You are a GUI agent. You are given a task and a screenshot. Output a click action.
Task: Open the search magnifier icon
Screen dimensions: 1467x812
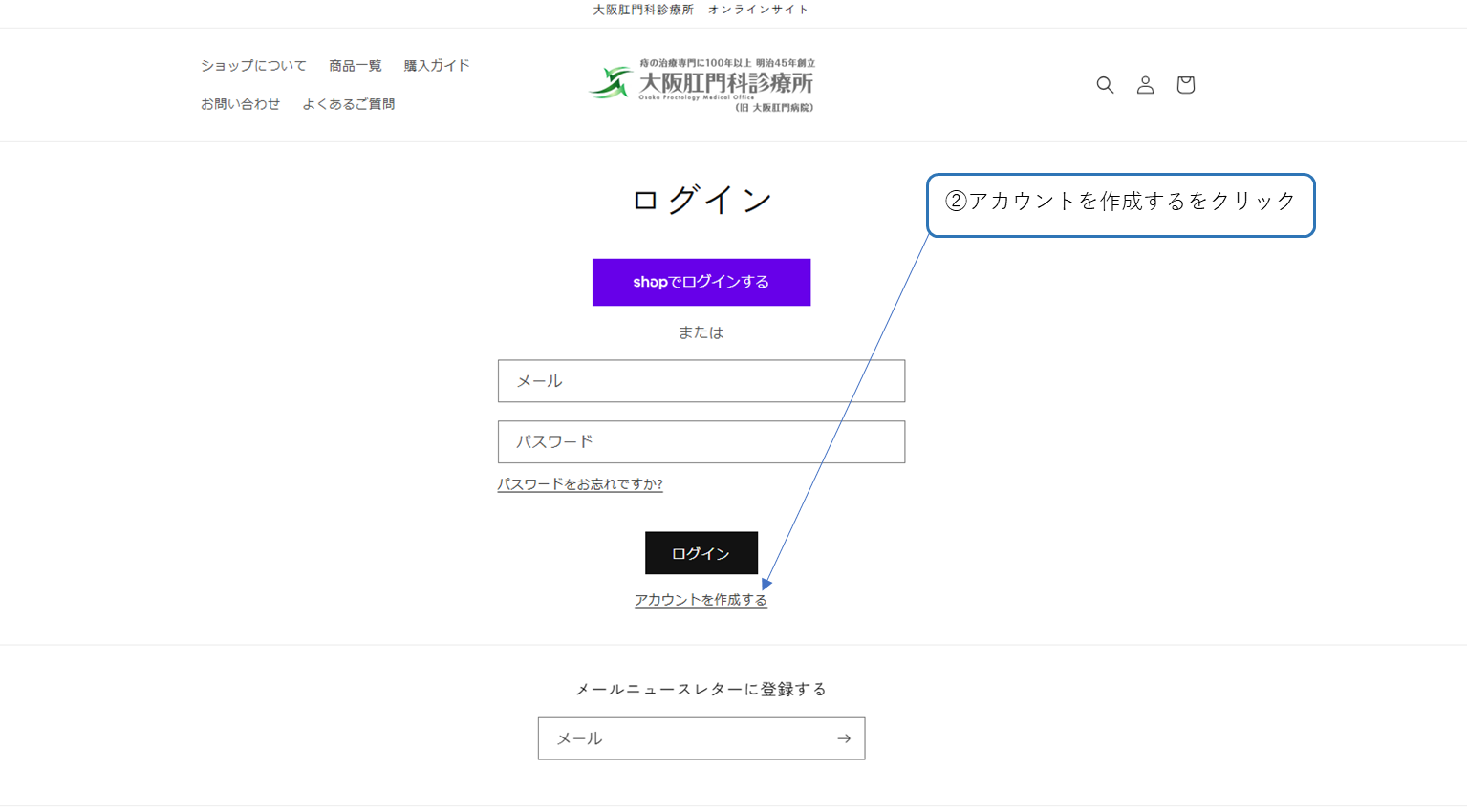1105,85
